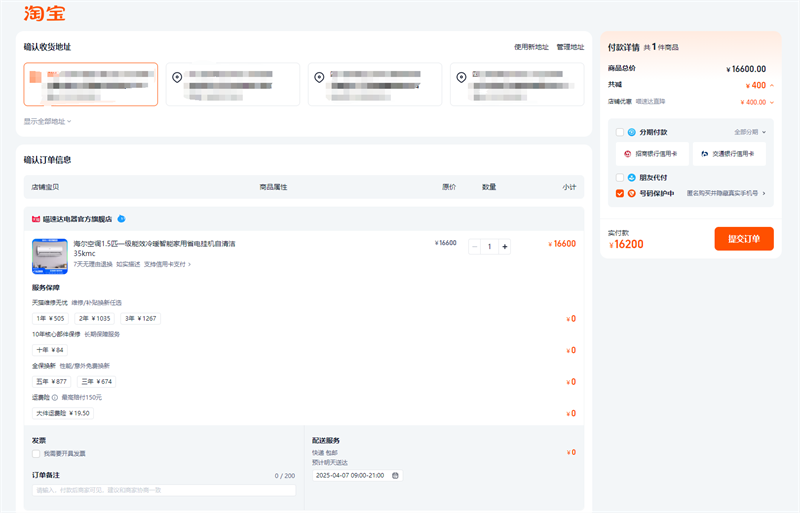The height and width of the screenshot is (513, 800).
Task: Click the red Tmall store icon
Action: click(36, 218)
